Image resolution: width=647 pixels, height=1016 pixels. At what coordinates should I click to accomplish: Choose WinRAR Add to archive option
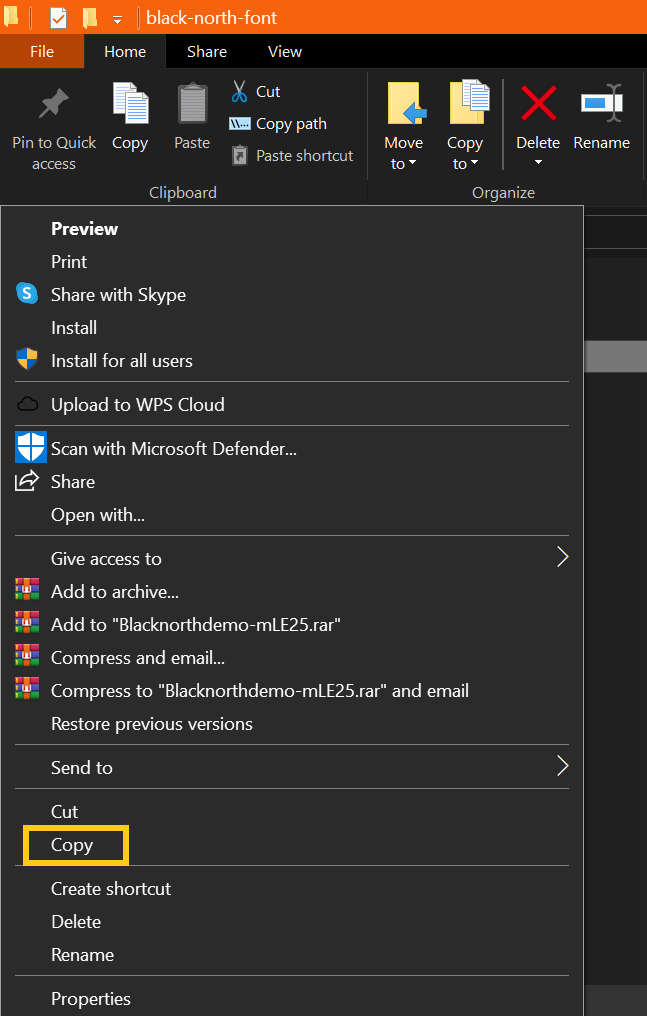114,592
